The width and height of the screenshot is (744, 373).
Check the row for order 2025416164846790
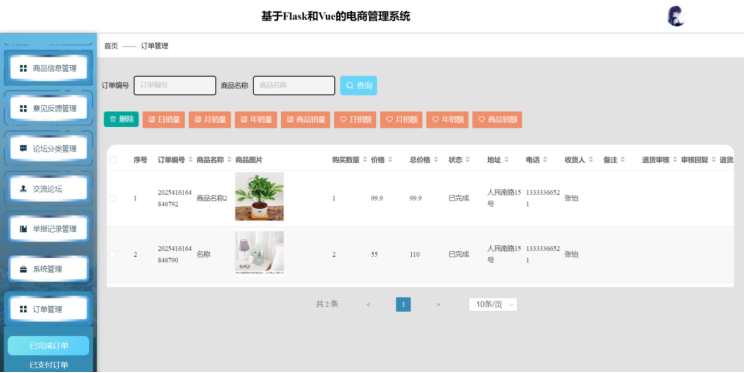(113, 254)
